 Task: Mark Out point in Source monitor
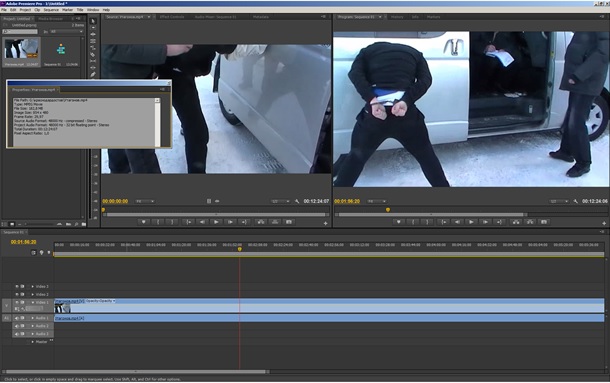(172, 222)
